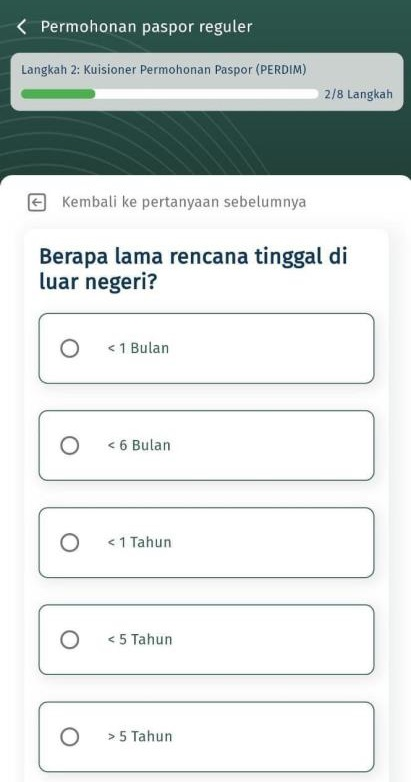This screenshot has width=411, height=782.
Task: Click the '< 1 Bulan' option text
Action: point(138,348)
